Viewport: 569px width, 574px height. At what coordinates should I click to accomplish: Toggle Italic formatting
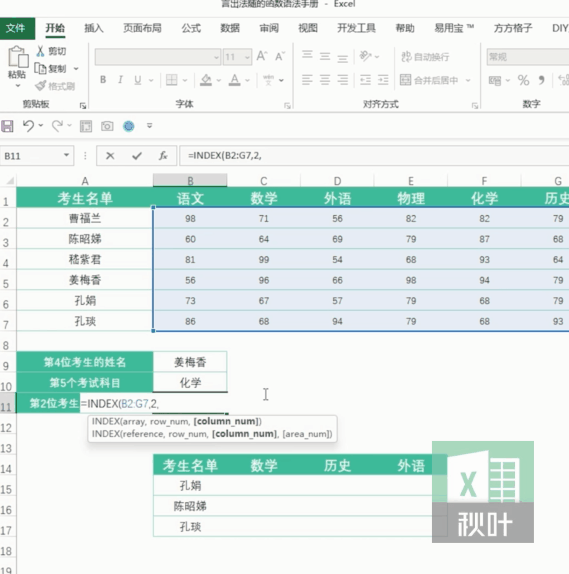[120, 80]
